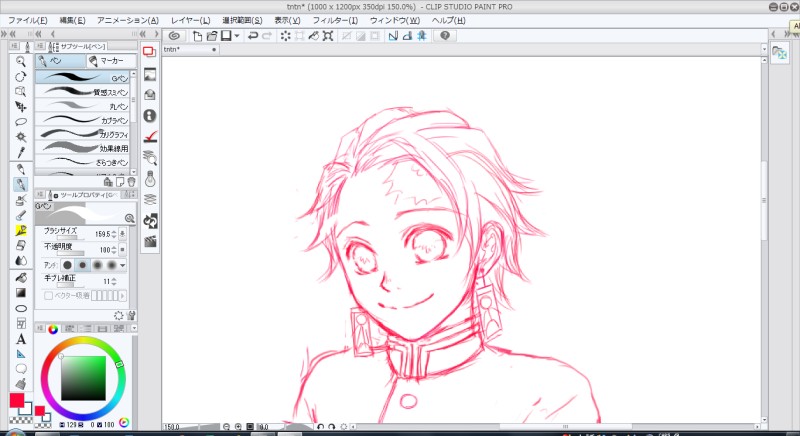
Task: Select the Eyedropper tool
Action: click(x=20, y=152)
